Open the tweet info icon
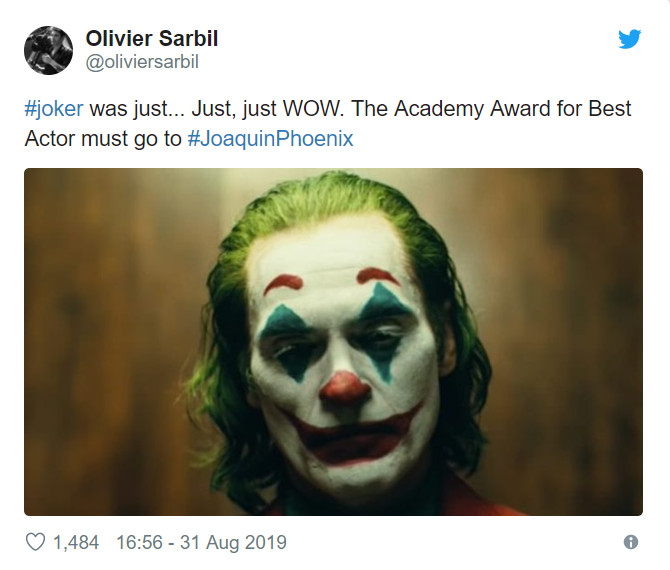 tap(630, 542)
